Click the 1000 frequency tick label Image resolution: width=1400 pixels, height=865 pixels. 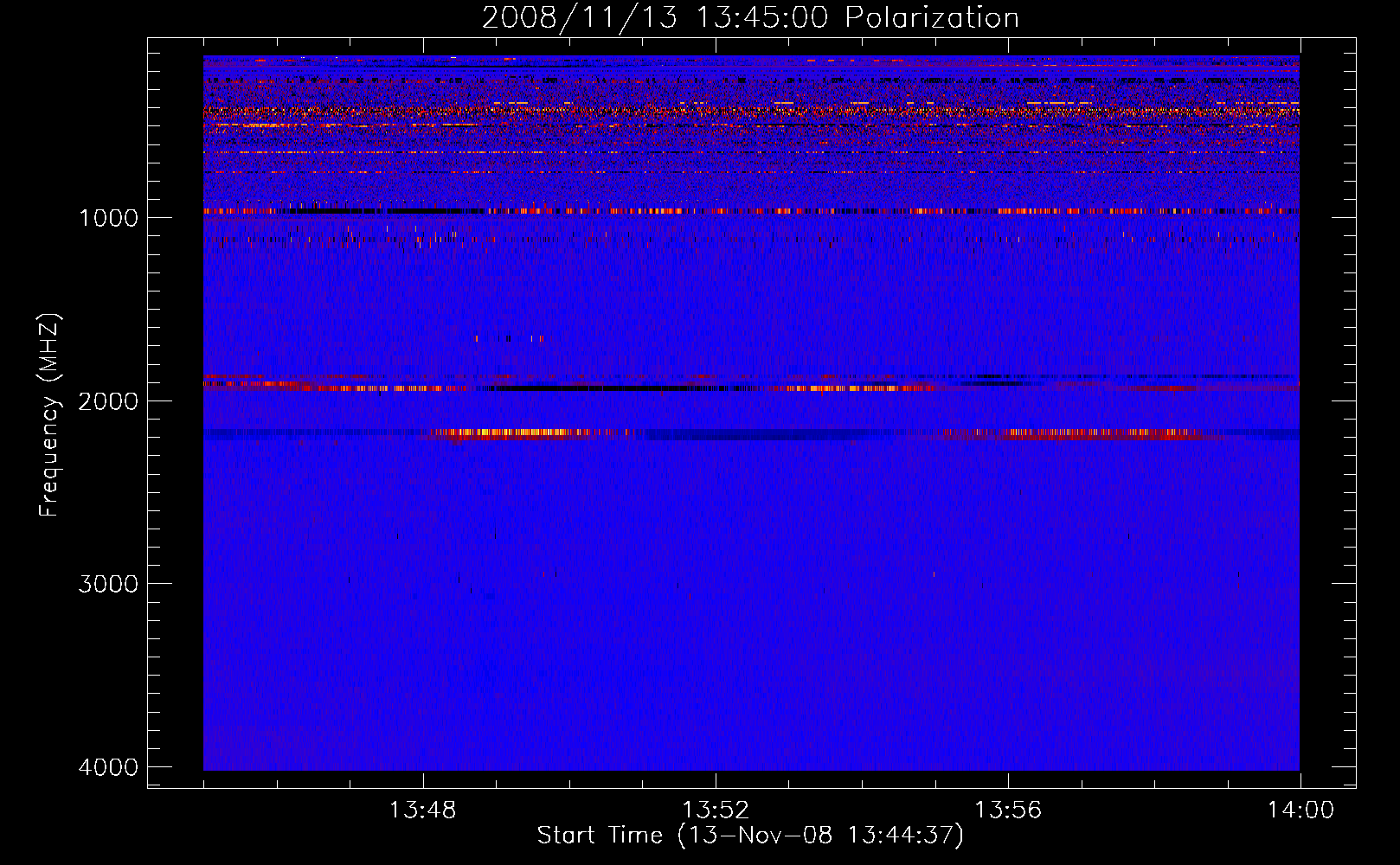click(x=108, y=217)
